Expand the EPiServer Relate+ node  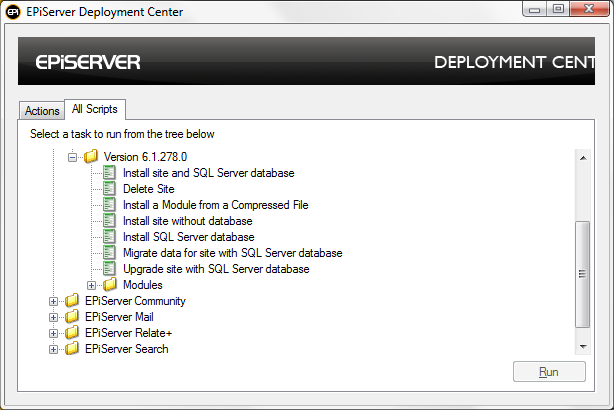pos(53,333)
